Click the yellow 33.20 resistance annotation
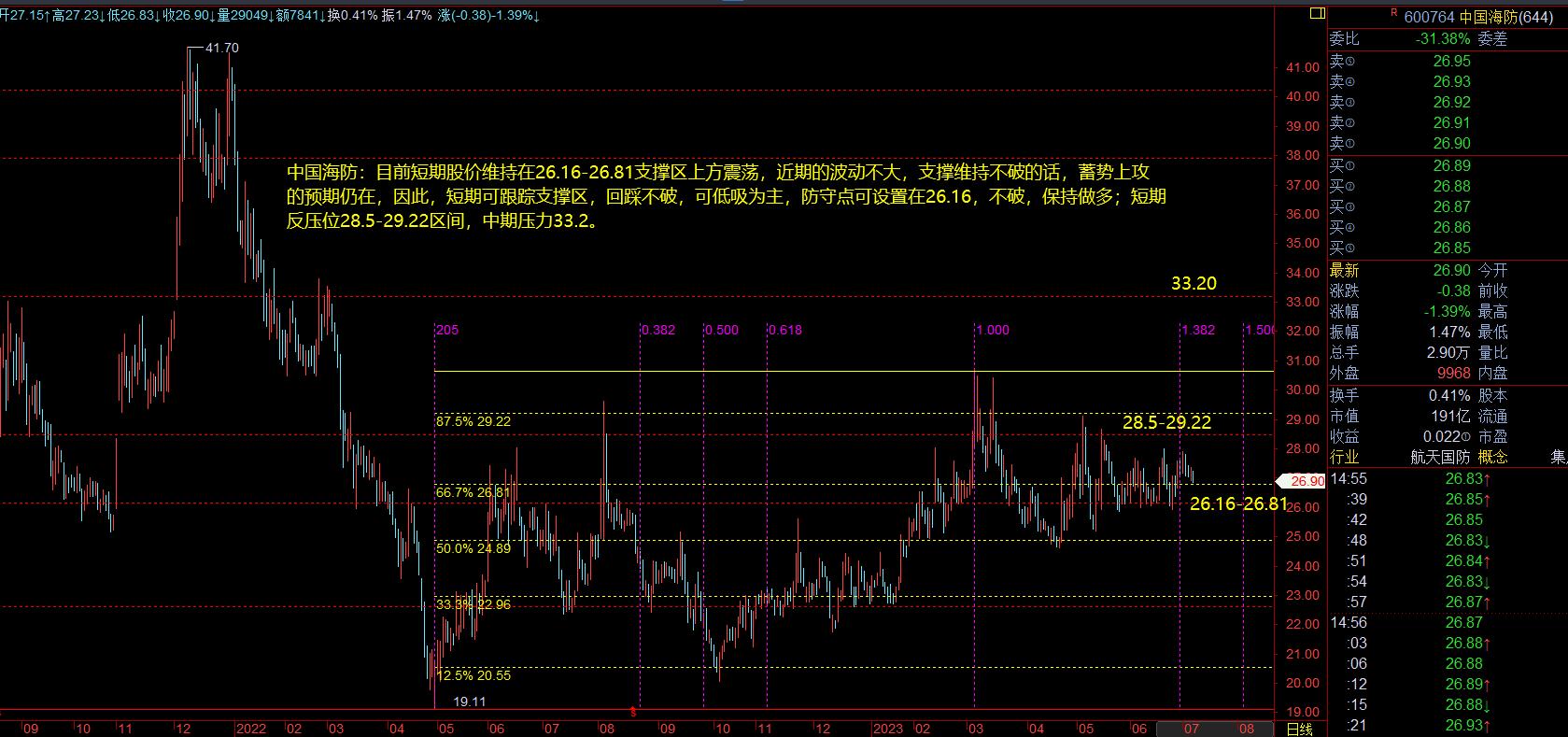The image size is (1568, 737). (1194, 283)
